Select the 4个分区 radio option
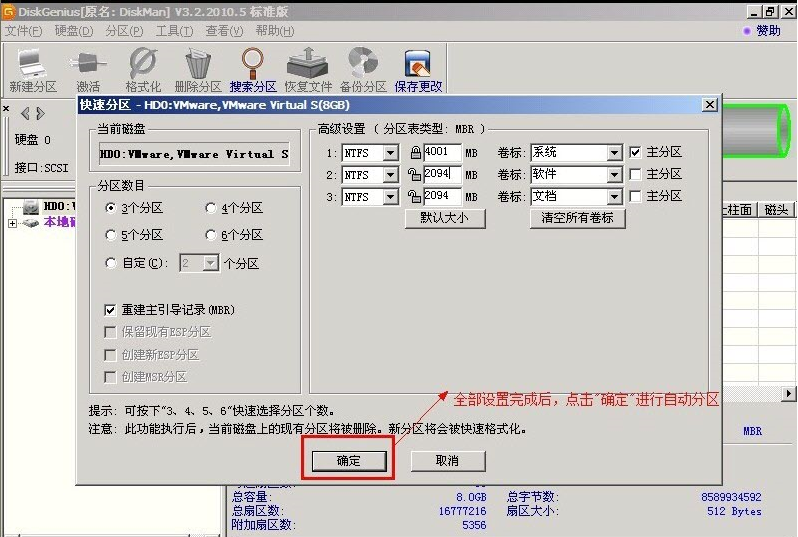Screen dimensions: 798x537 (x=211, y=208)
